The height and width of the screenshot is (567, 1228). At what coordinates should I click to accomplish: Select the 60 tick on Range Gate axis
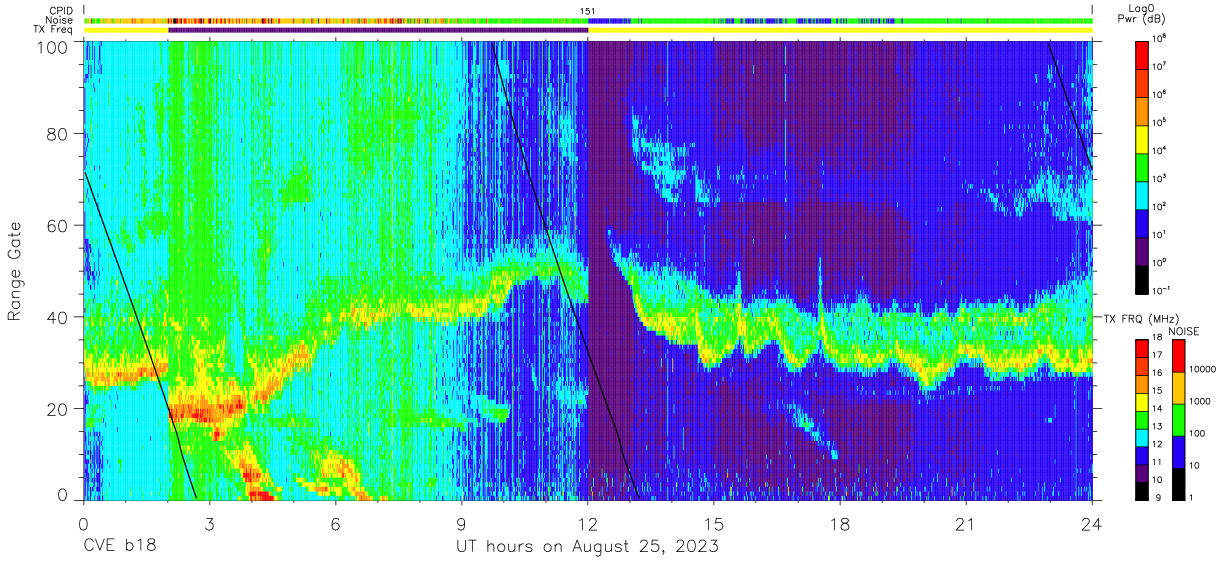point(57,226)
